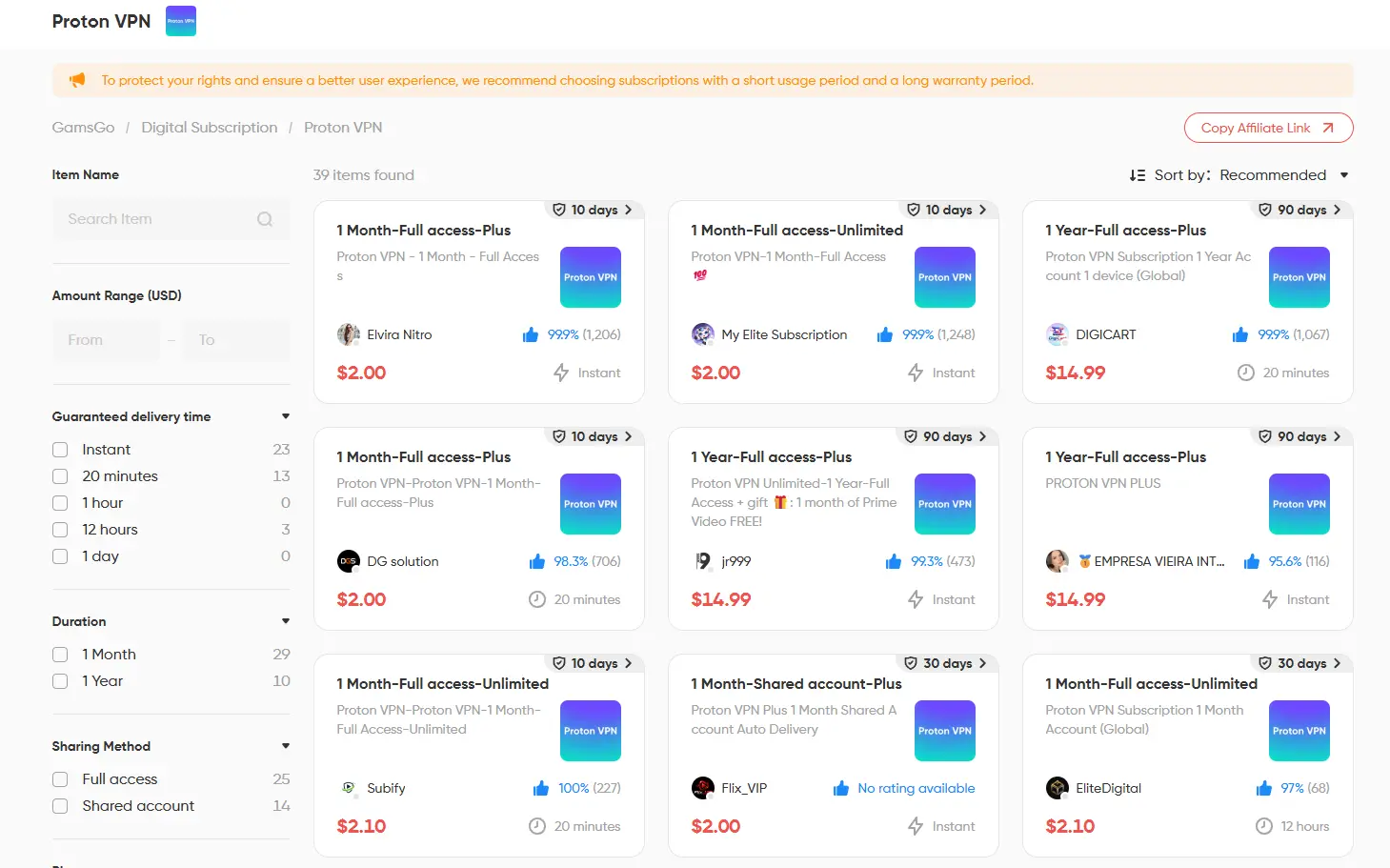1390x868 pixels.
Task: Click the $14.99 price on jr999 listing
Action: click(721, 600)
